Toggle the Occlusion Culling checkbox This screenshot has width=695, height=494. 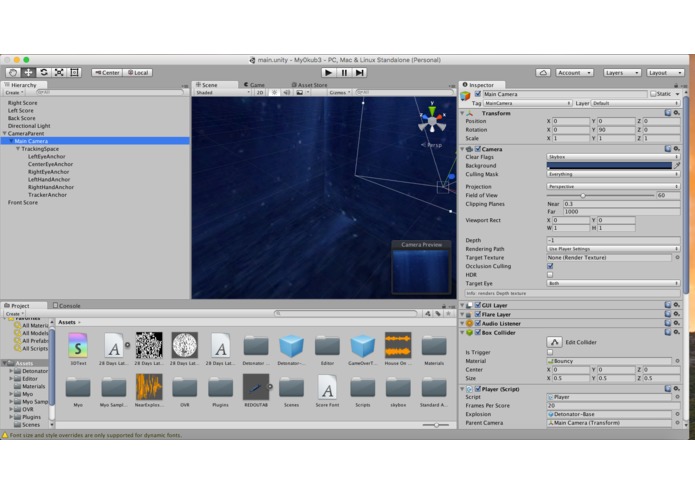point(550,266)
